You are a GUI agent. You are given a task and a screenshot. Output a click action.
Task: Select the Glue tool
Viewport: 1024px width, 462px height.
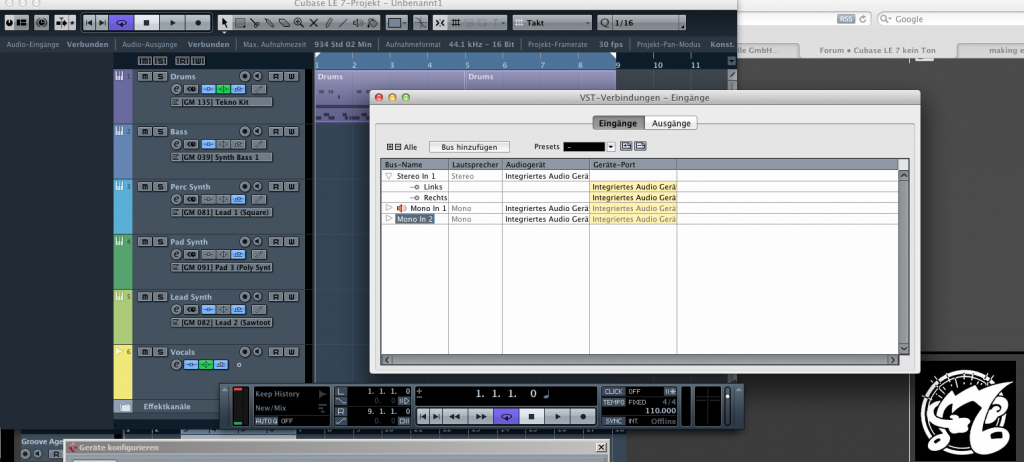tap(269, 23)
